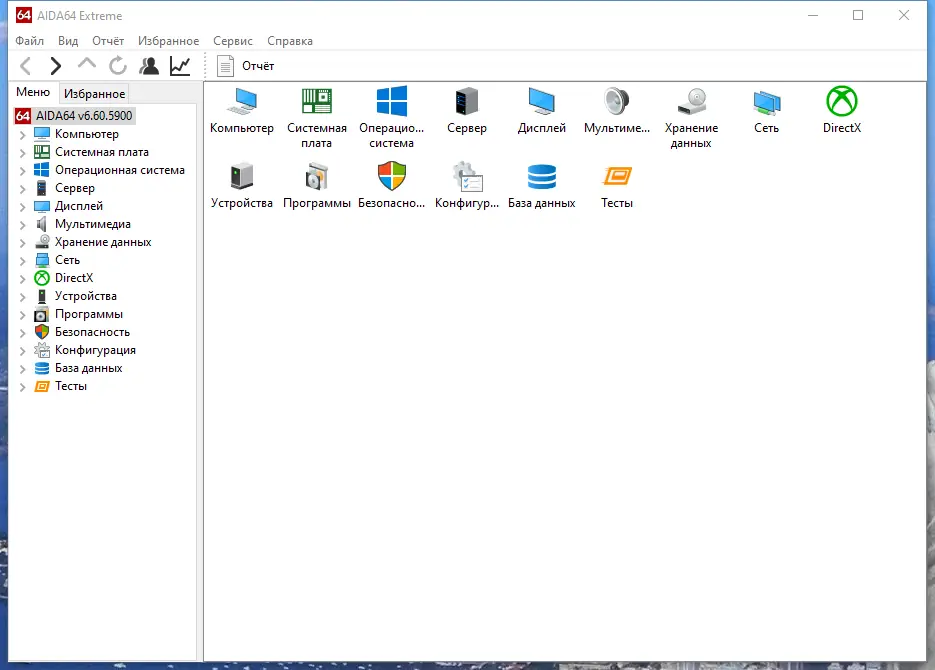The width and height of the screenshot is (935, 670).
Task: Expand the Дисплей tree node
Action: click(23, 207)
